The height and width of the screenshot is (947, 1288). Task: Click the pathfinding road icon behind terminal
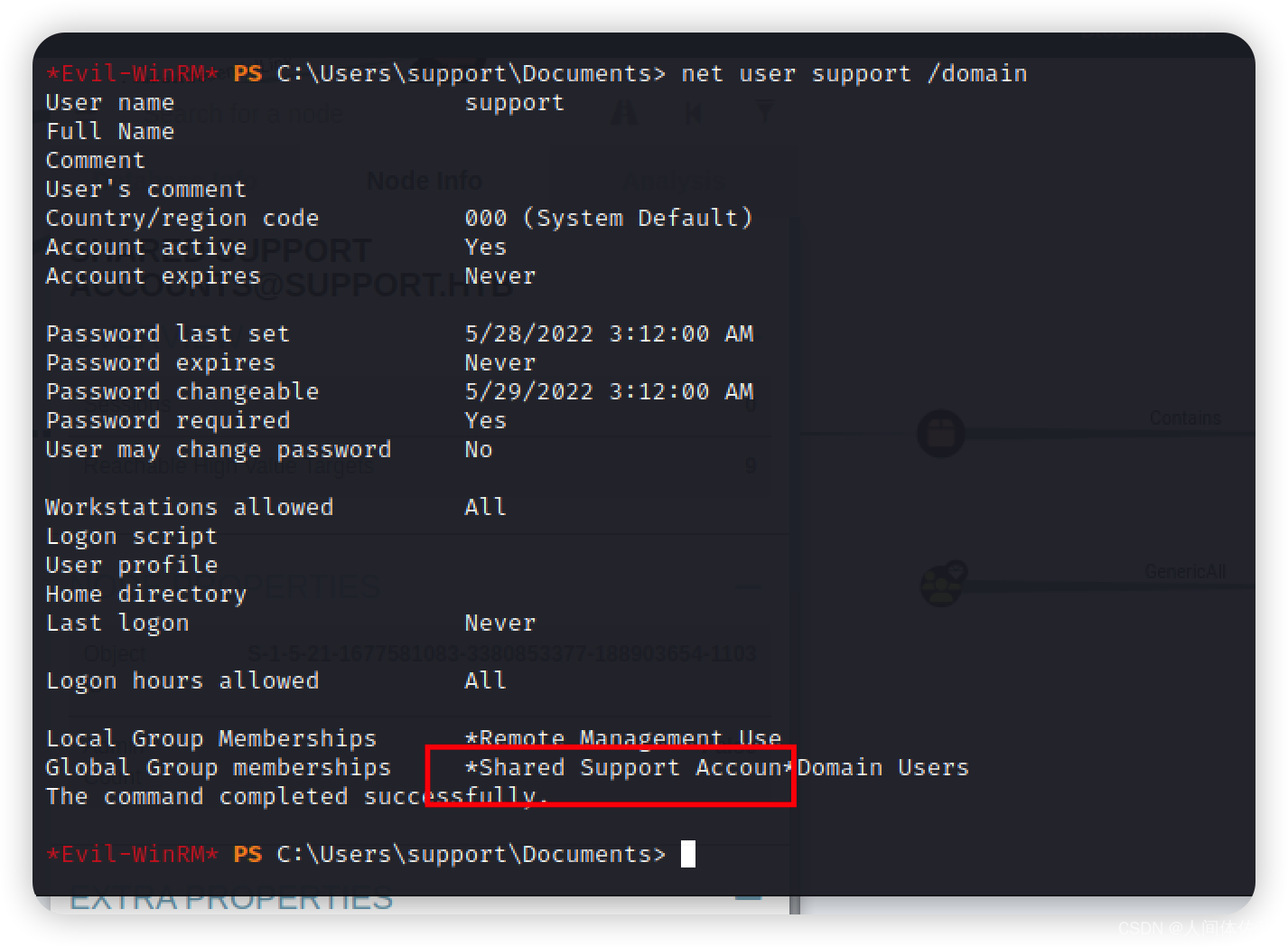[624, 113]
